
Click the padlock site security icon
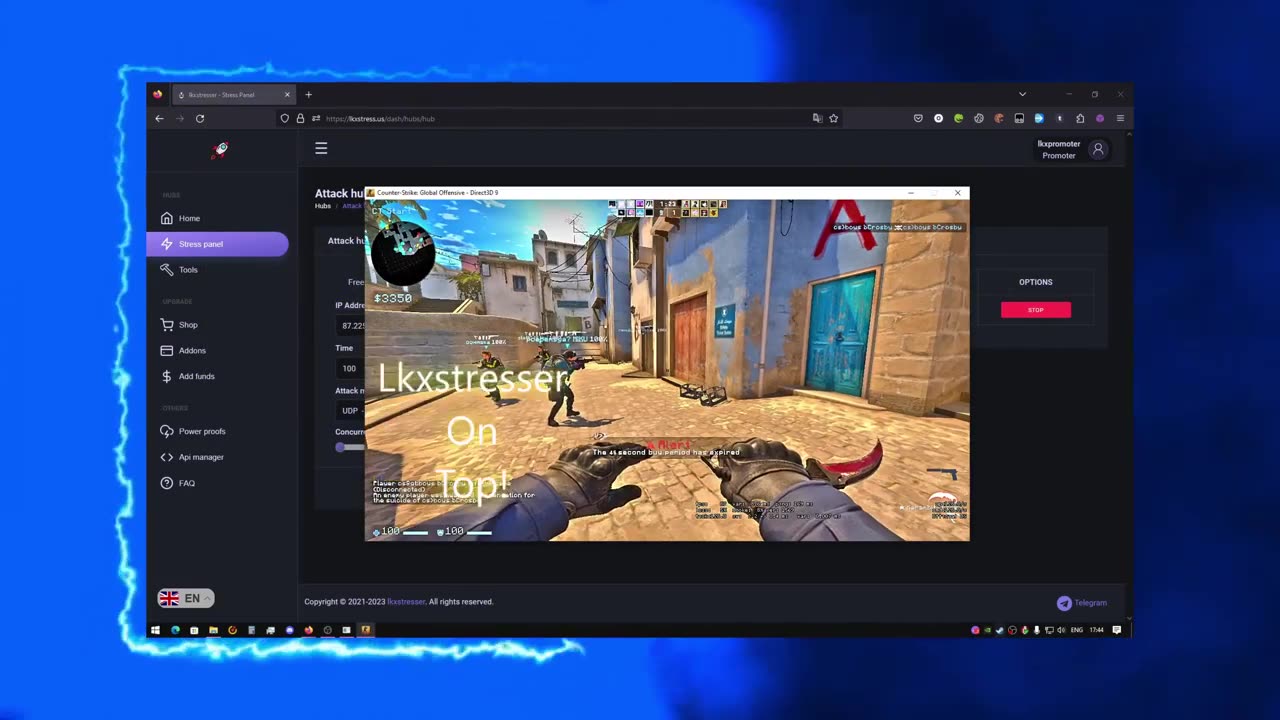click(x=300, y=118)
